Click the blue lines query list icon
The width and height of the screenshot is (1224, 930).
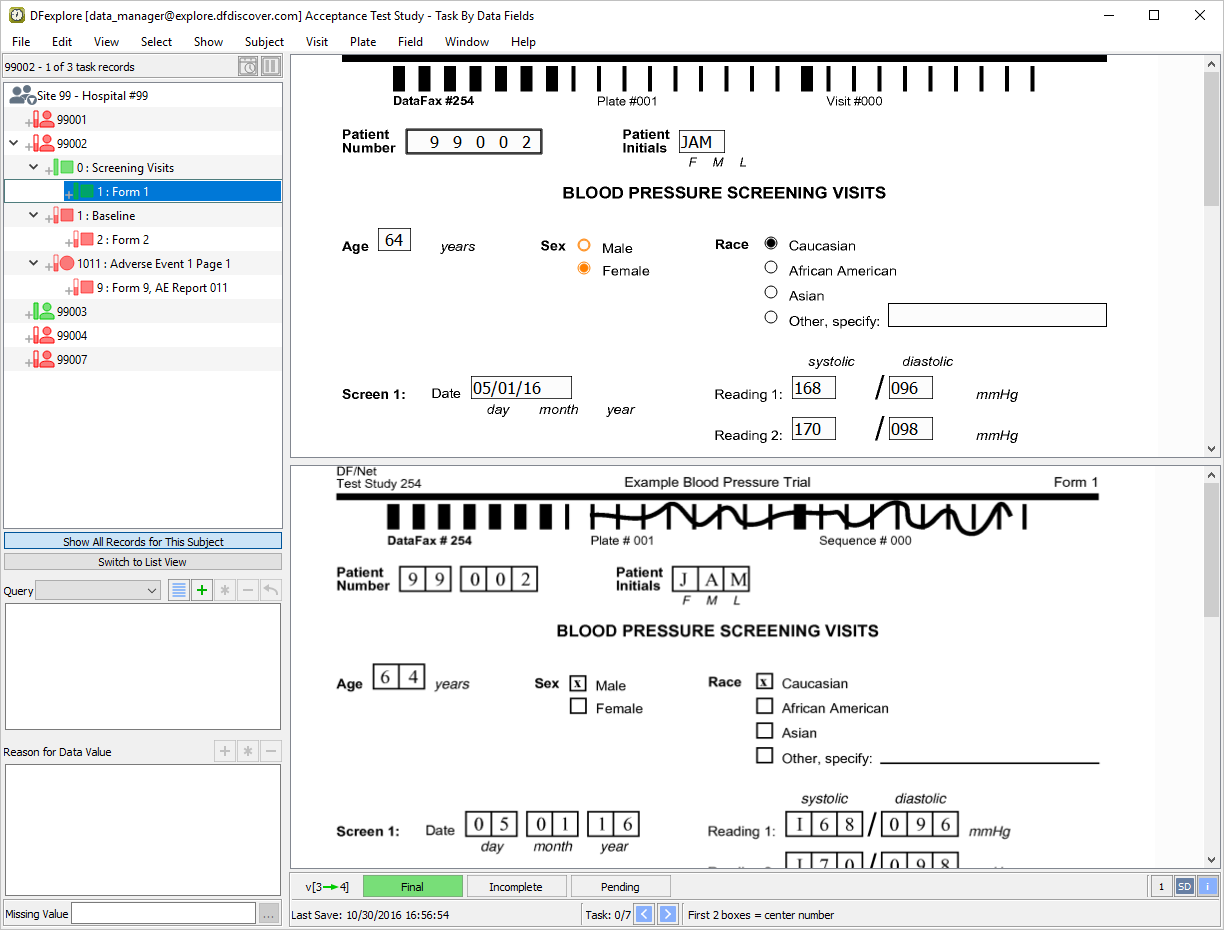178,590
